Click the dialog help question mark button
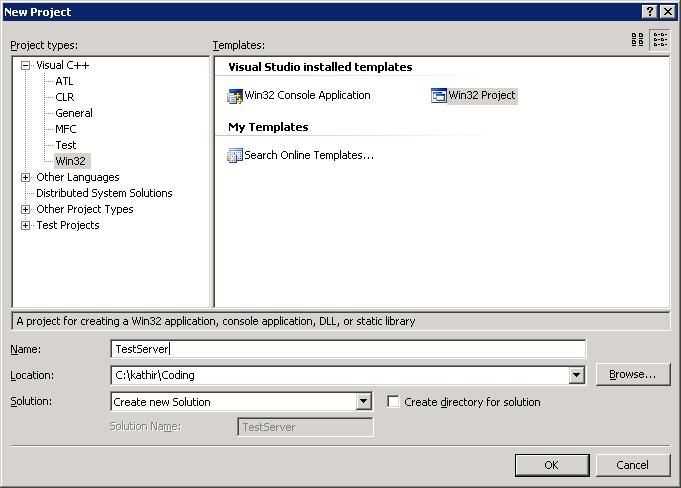This screenshot has width=681, height=488. point(649,11)
